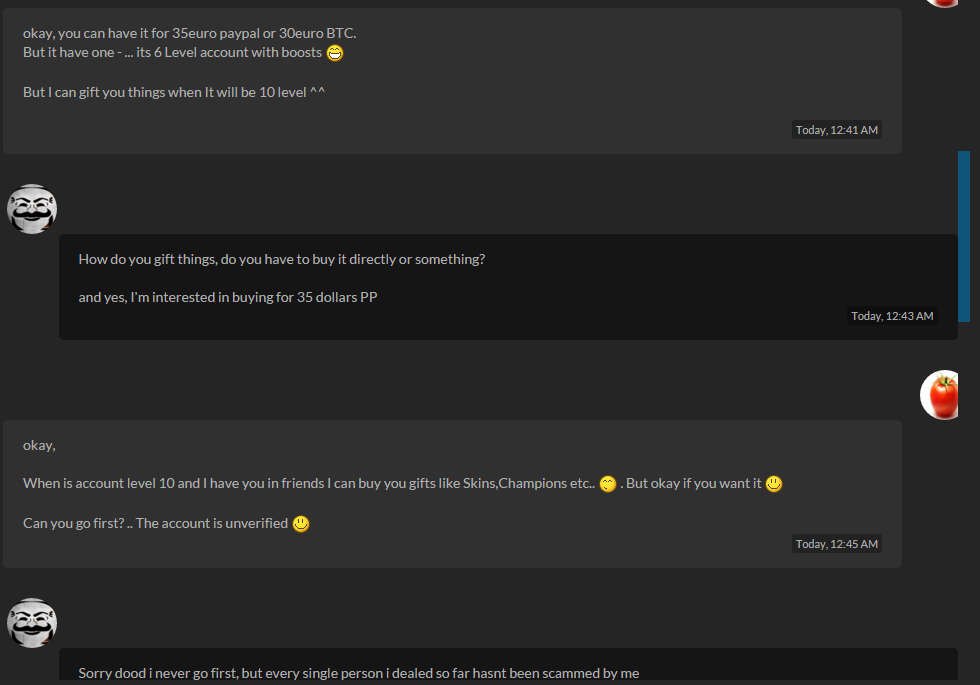Image resolution: width=980 pixels, height=685 pixels.
Task: Click the 'Today, 12:45 AM' timestamp
Action: (836, 544)
